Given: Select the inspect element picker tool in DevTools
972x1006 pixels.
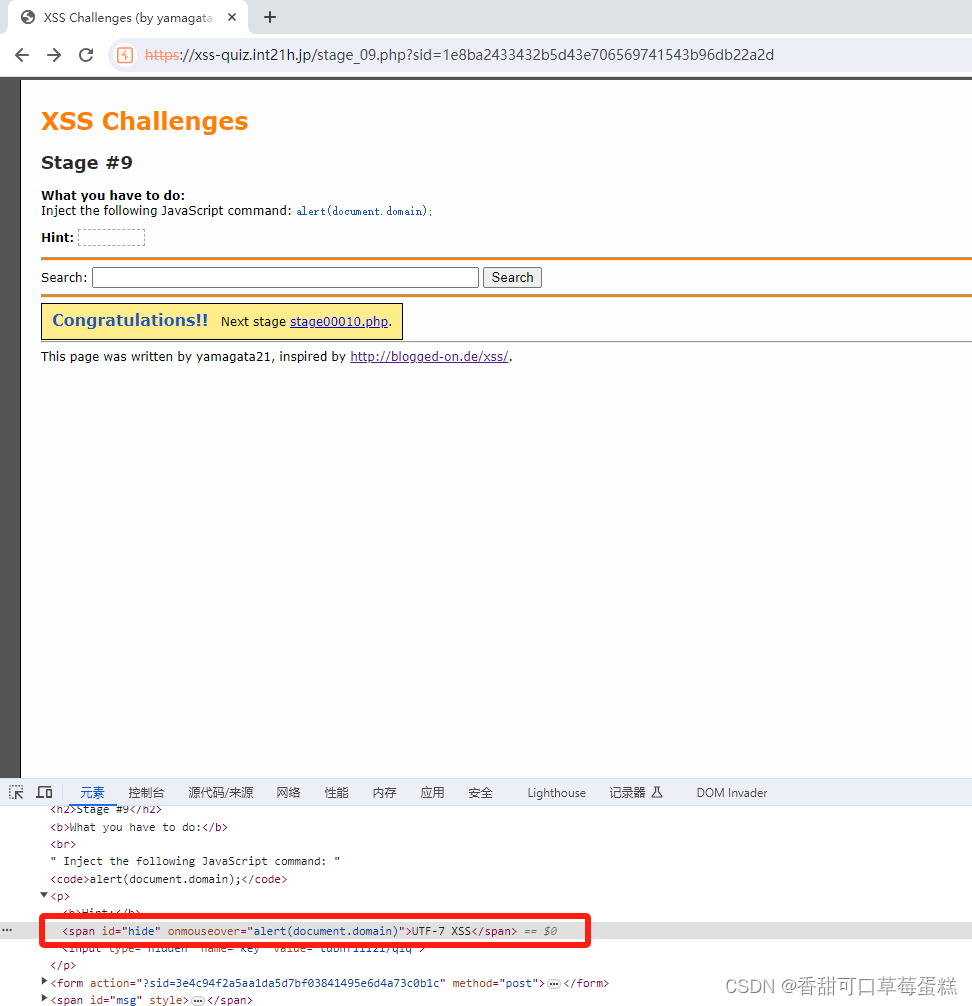Looking at the screenshot, I should click(15, 792).
